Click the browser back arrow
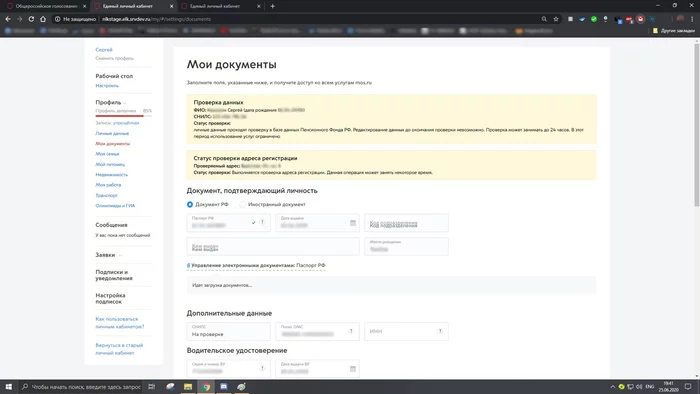The image size is (700, 394). pyautogui.click(x=8, y=19)
